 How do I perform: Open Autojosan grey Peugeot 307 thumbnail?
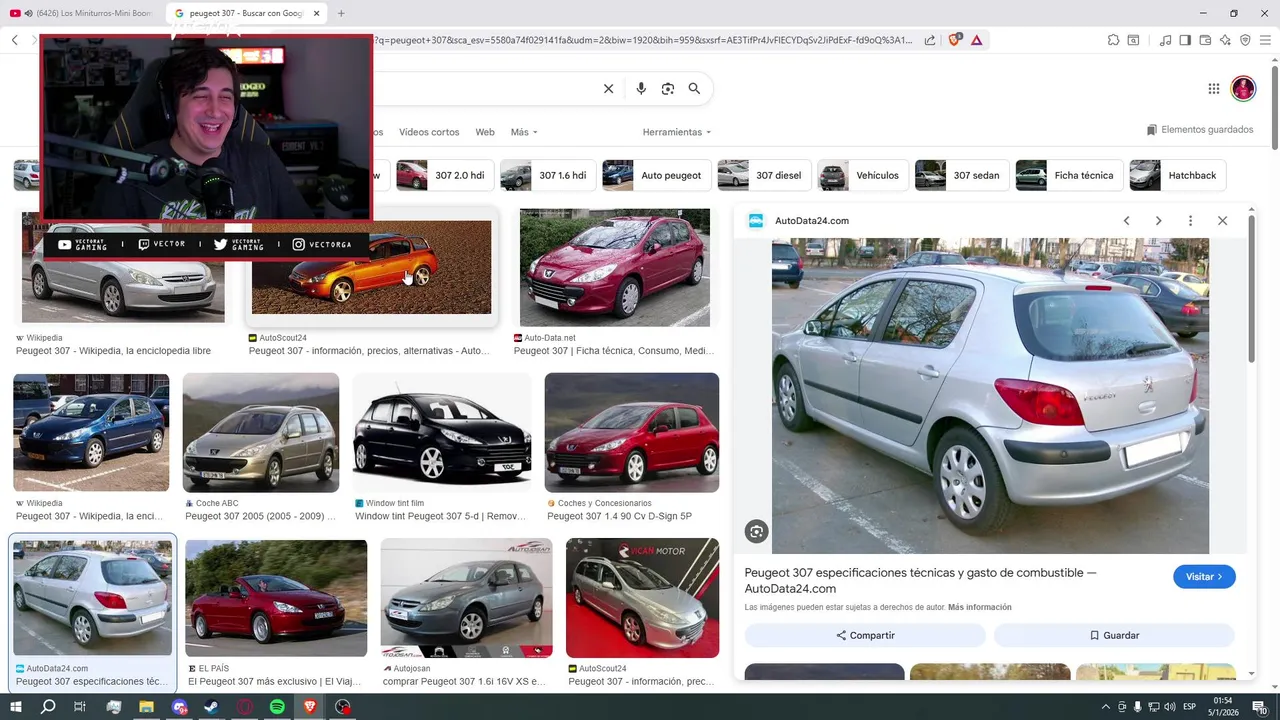point(466,598)
